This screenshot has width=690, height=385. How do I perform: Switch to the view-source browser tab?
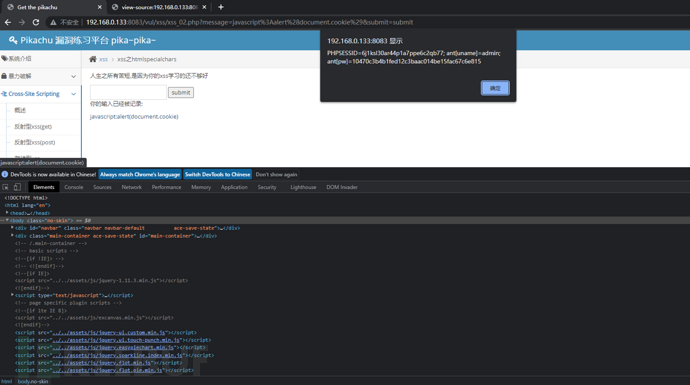(x=159, y=7)
